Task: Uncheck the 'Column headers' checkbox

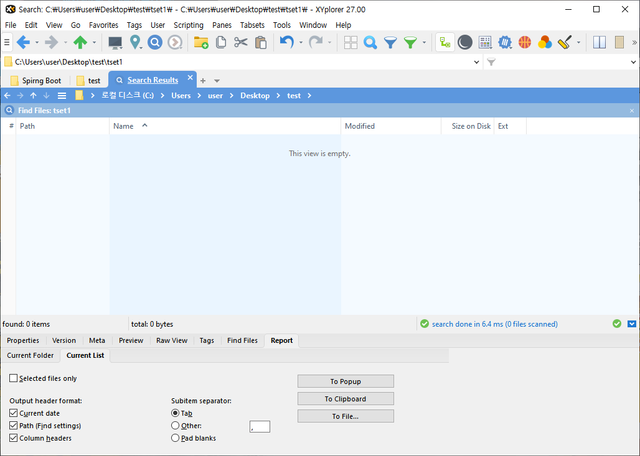Action: click(13, 438)
